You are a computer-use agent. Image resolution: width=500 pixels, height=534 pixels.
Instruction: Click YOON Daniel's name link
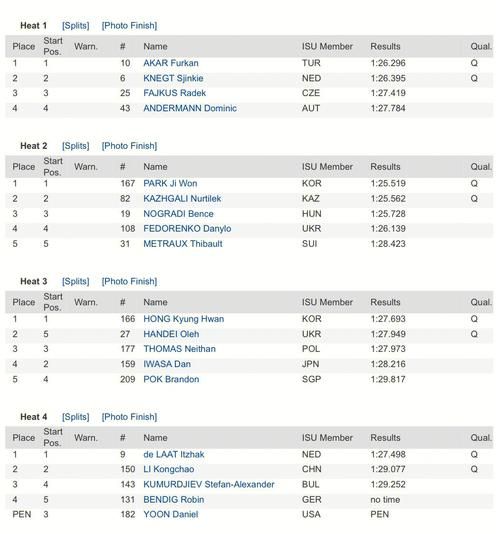171,515
